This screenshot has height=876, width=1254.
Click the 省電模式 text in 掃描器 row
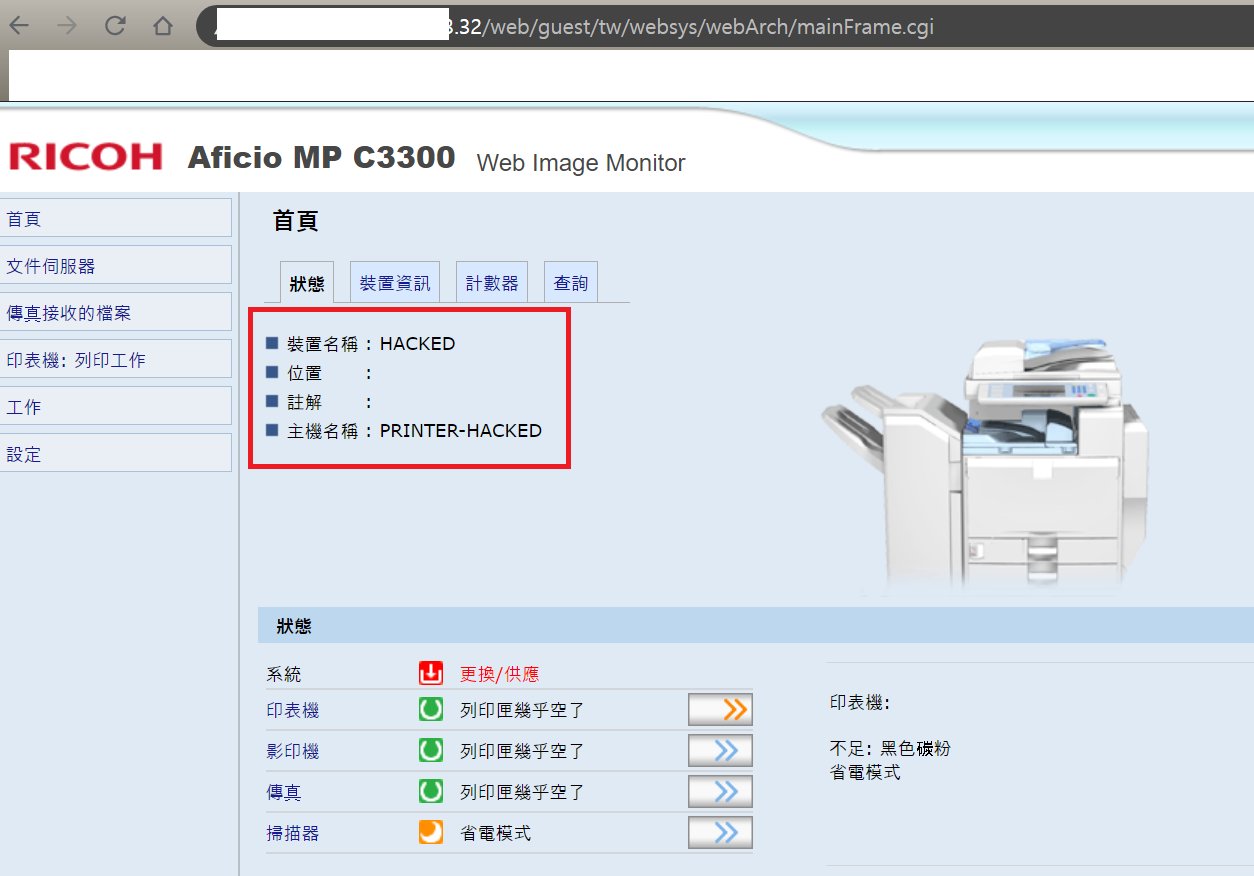pyautogui.click(x=496, y=833)
